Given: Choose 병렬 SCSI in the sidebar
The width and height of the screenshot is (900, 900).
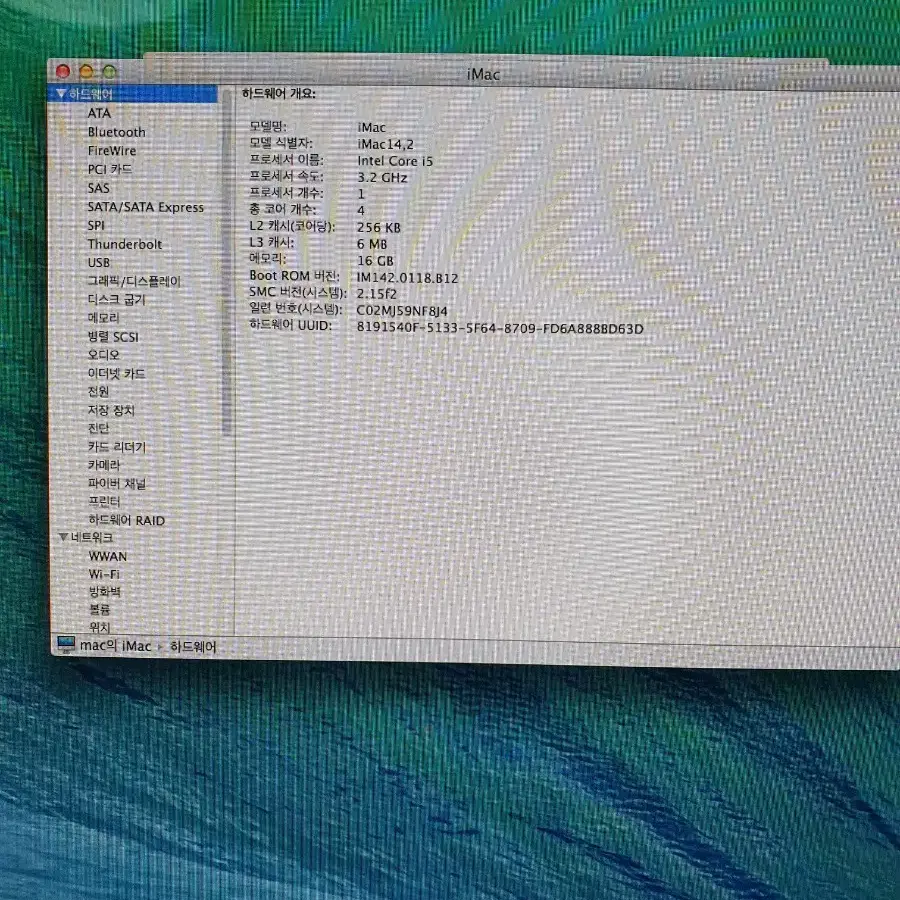Looking at the screenshot, I should coord(113,337).
